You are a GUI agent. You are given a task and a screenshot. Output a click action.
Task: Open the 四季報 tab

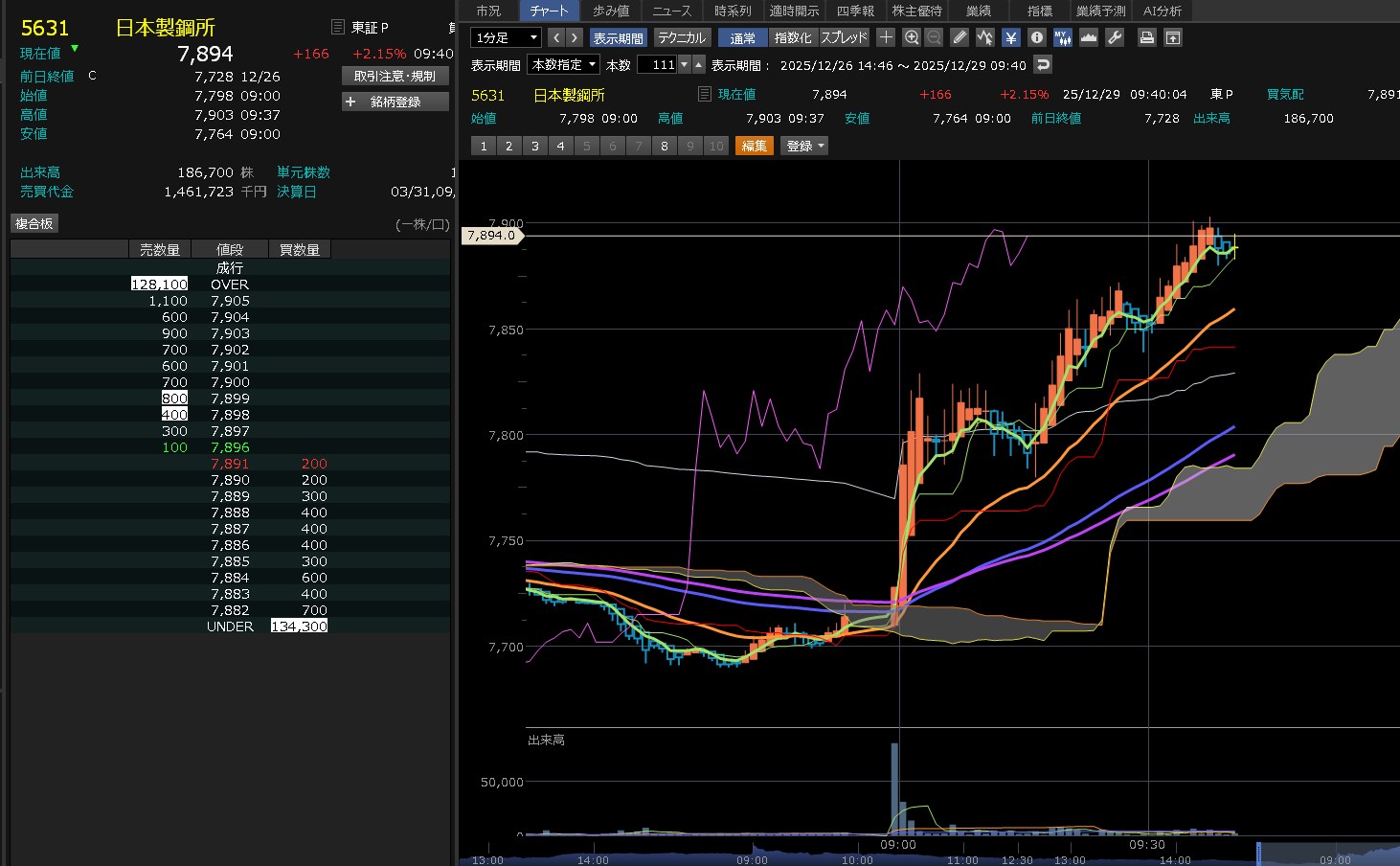pyautogui.click(x=855, y=11)
